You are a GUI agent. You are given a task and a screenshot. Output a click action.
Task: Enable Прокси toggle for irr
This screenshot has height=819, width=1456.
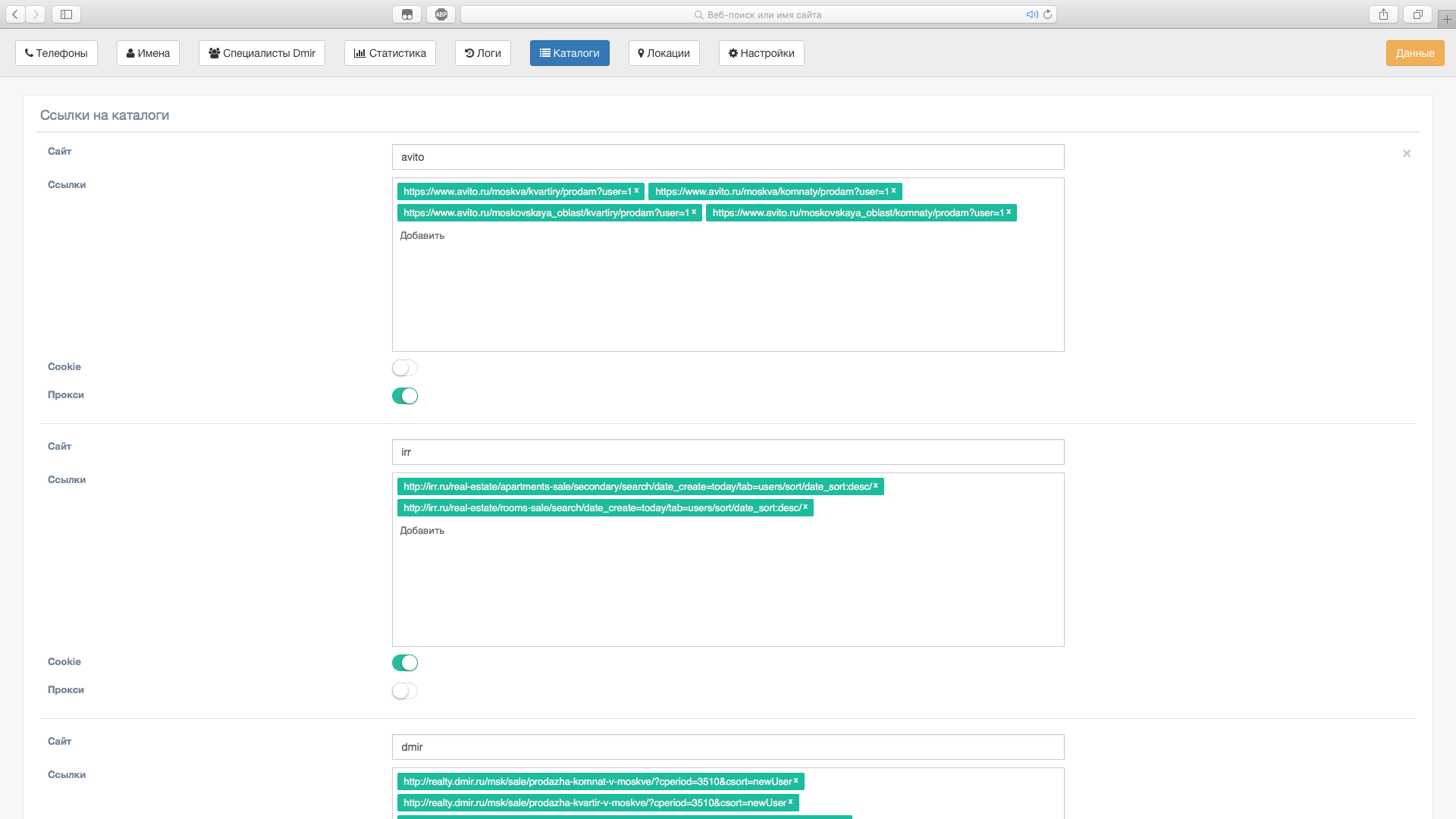[404, 691]
